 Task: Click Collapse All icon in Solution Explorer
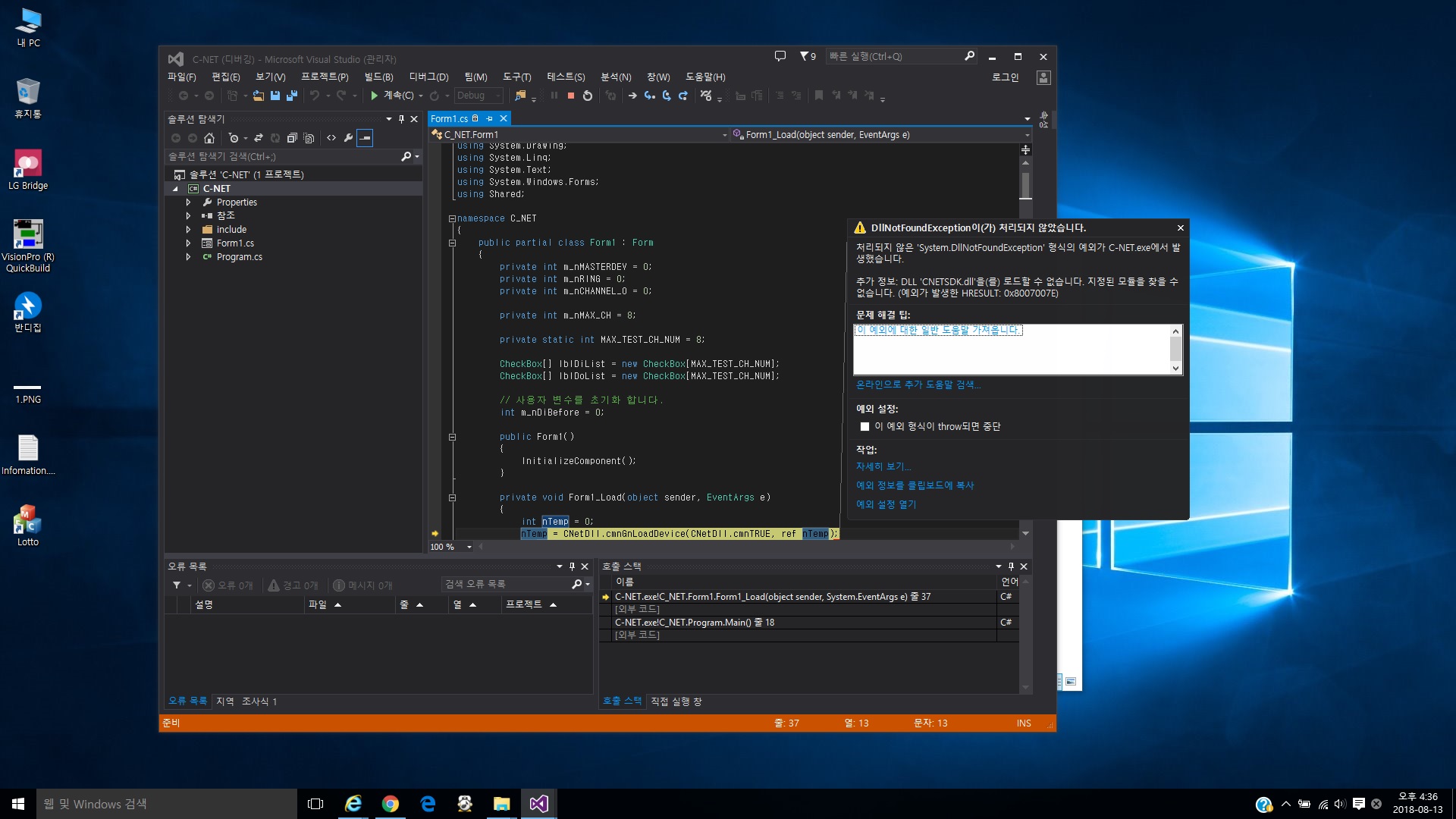click(x=292, y=138)
